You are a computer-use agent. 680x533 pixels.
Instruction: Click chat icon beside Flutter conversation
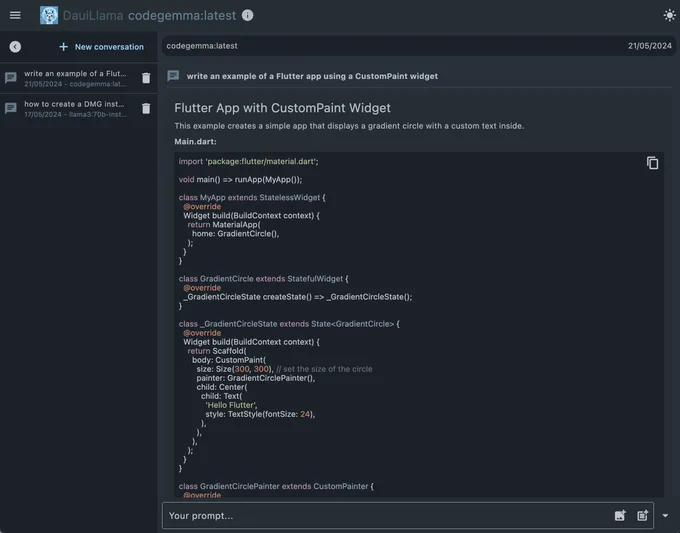(11, 78)
